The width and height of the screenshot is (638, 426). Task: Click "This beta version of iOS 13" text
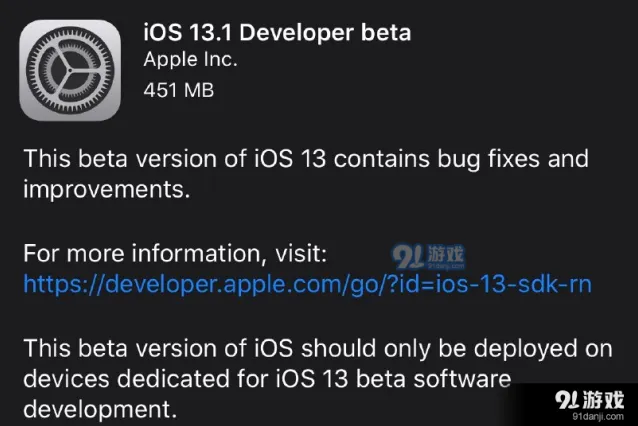pos(175,158)
